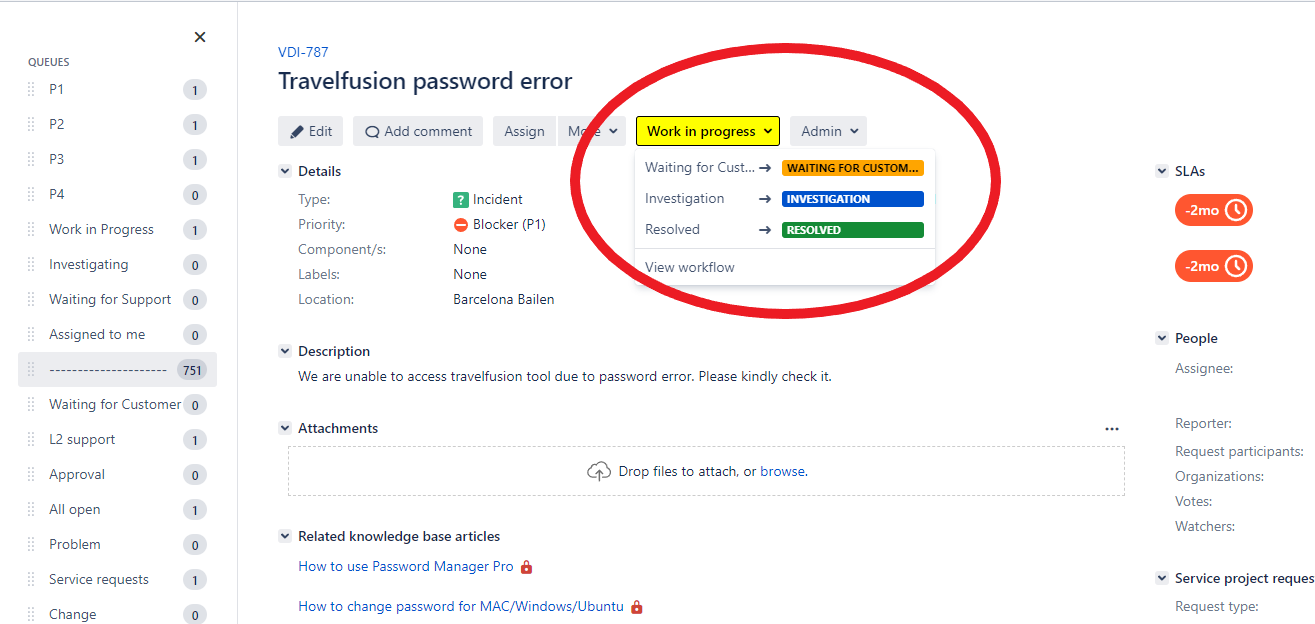
Task: Click View workflow in the status menu
Action: coord(690,267)
